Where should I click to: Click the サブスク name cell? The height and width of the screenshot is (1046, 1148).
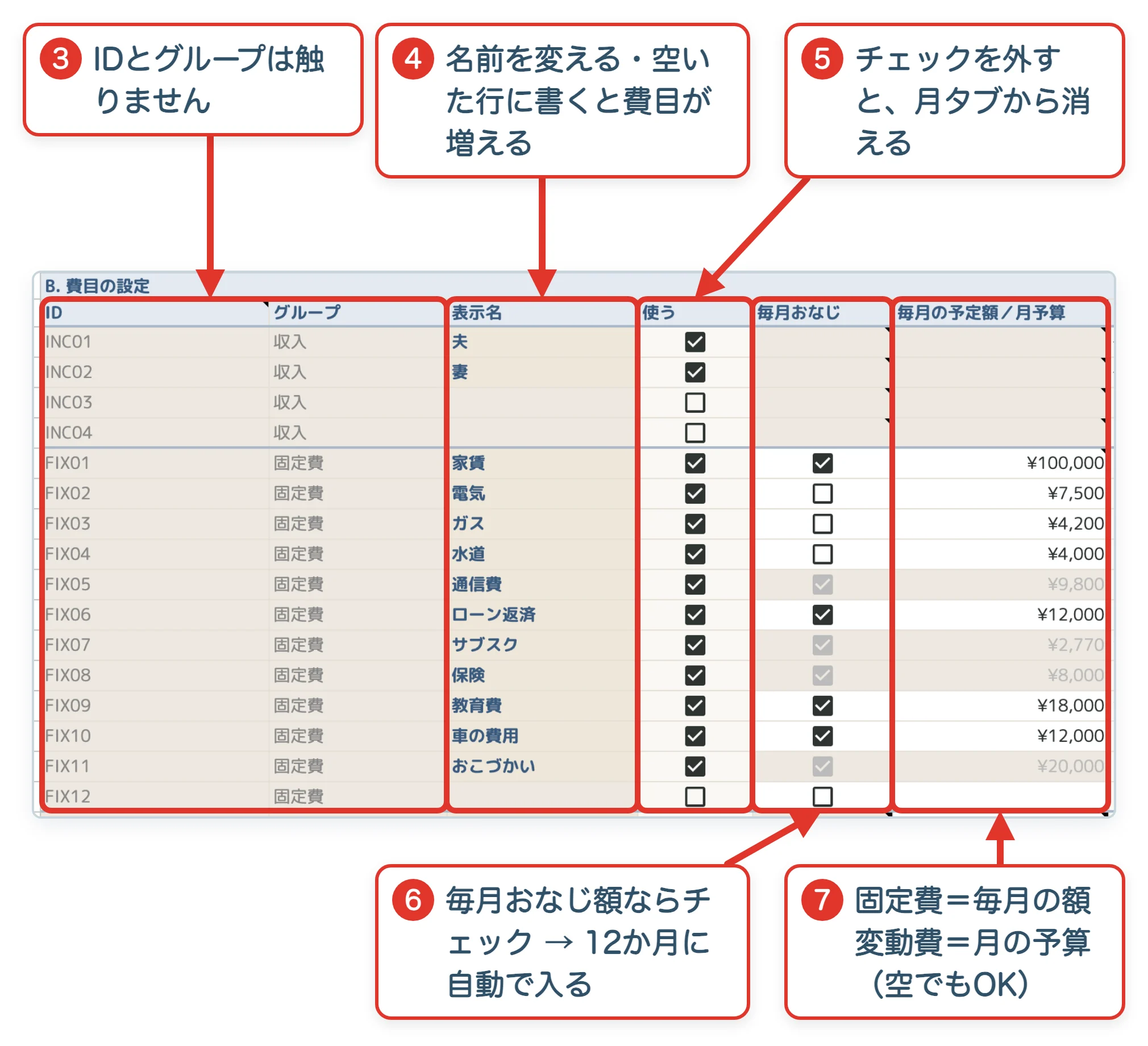pos(542,644)
